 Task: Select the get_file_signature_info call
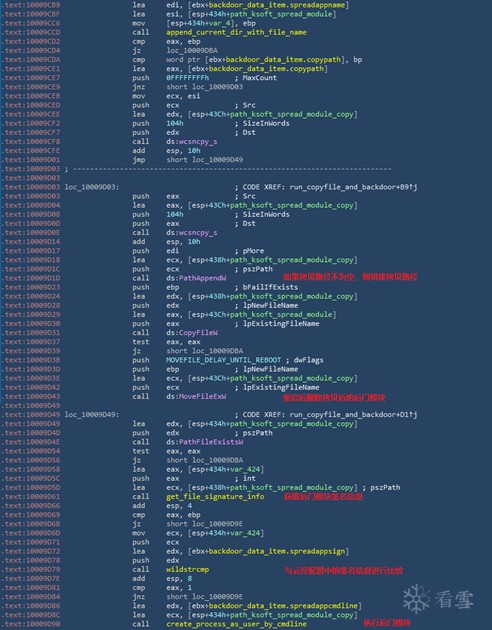pyautogui.click(x=215, y=497)
